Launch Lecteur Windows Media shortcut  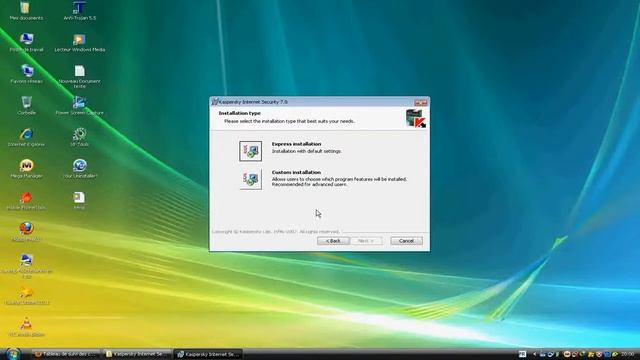(80, 42)
